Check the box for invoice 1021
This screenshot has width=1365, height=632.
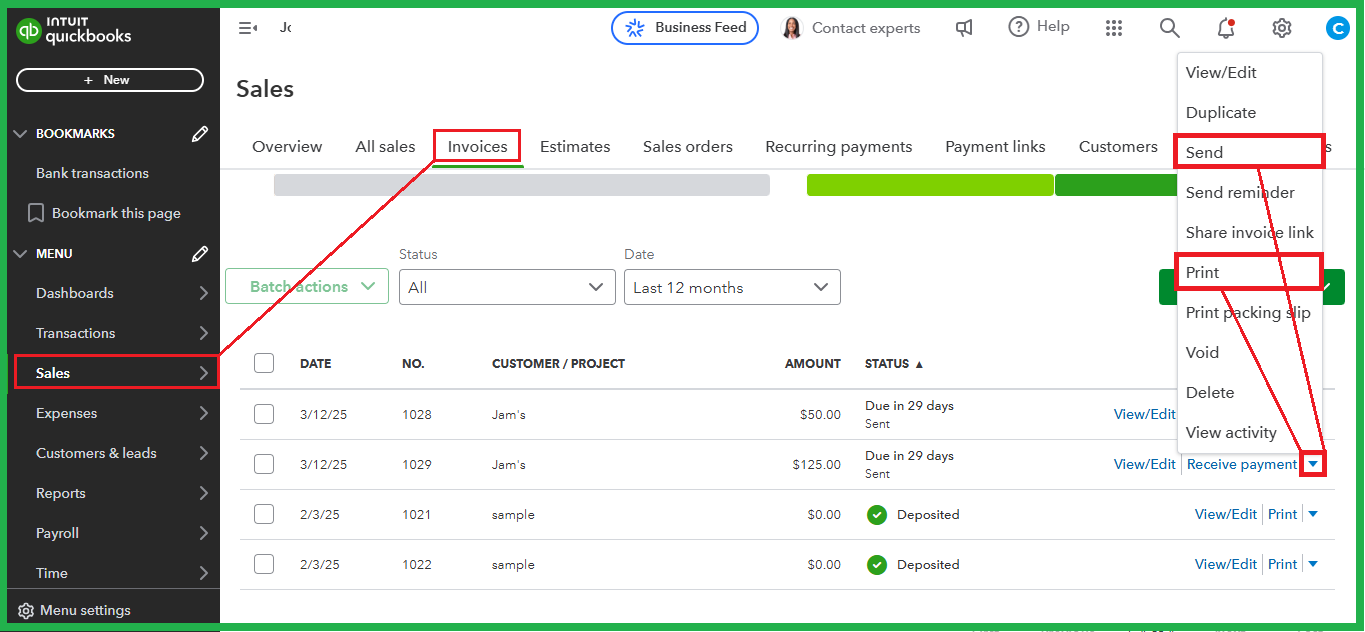(264, 514)
